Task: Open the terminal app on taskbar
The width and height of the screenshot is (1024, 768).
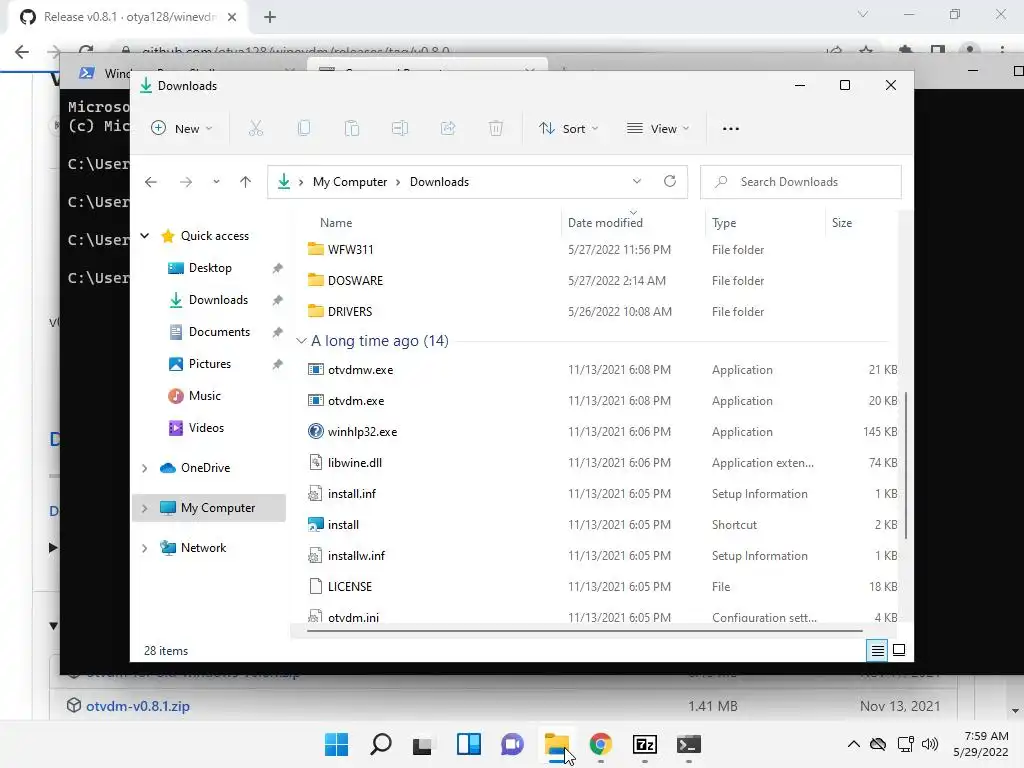Action: [x=688, y=744]
